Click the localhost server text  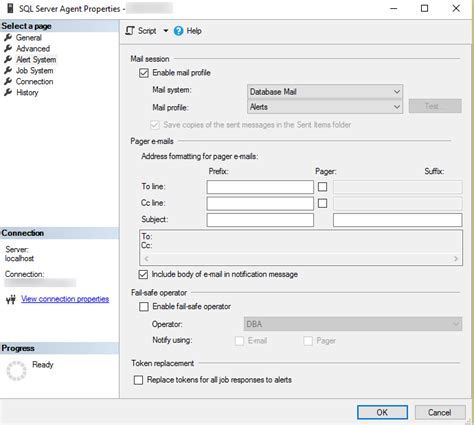coord(19,258)
